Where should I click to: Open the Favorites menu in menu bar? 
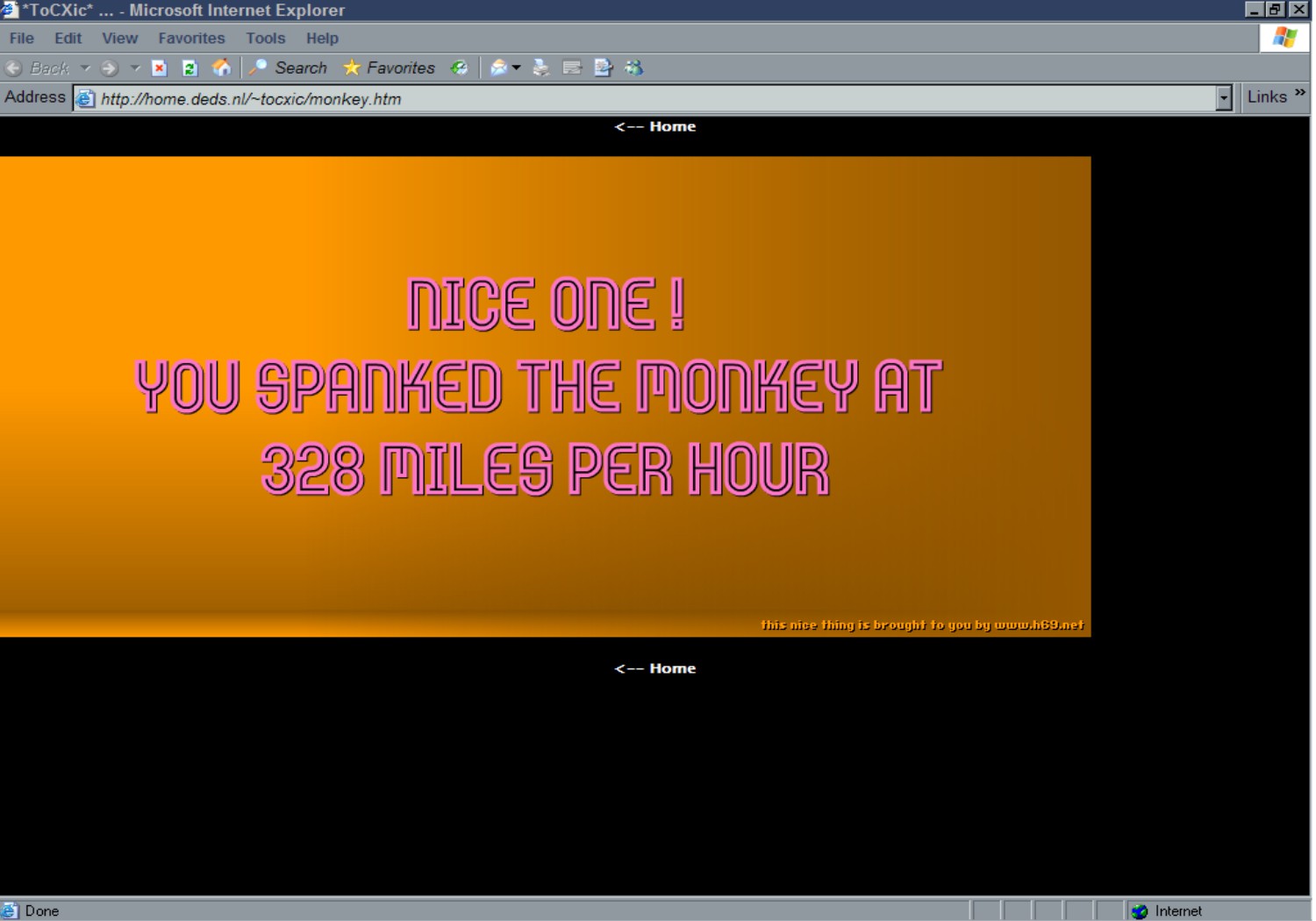point(191,39)
